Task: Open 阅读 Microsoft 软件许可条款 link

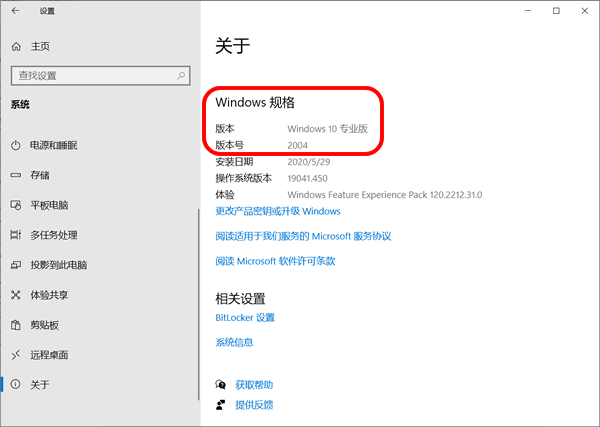Action: [x=275, y=261]
